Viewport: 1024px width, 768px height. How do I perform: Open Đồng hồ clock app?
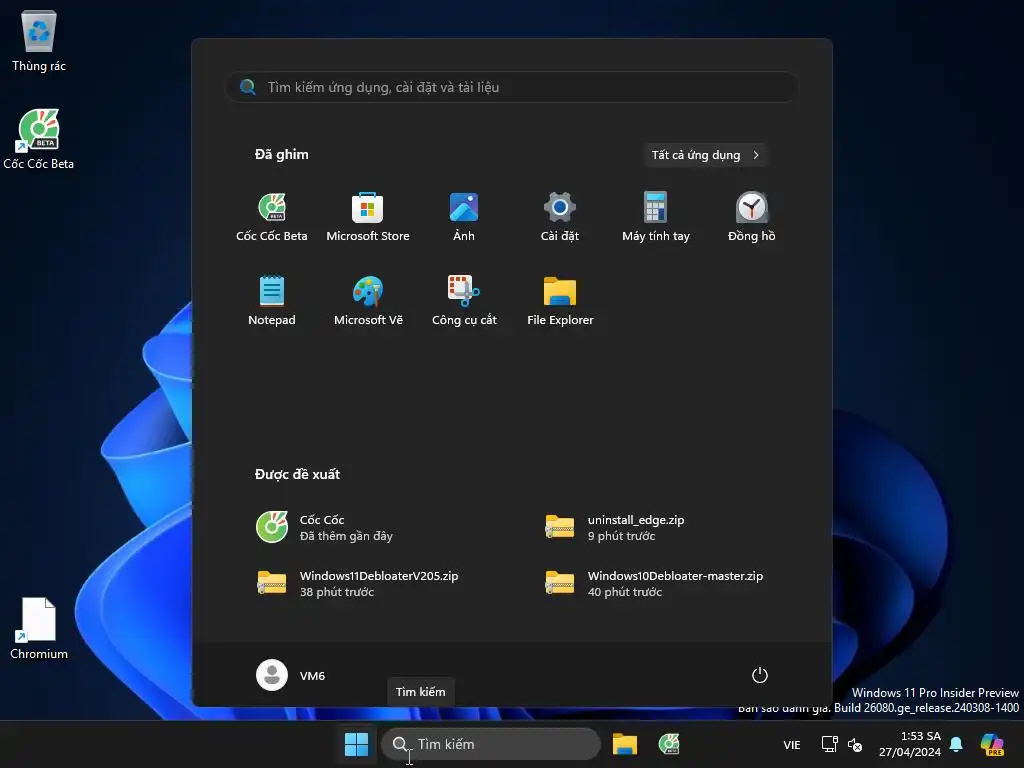752,217
